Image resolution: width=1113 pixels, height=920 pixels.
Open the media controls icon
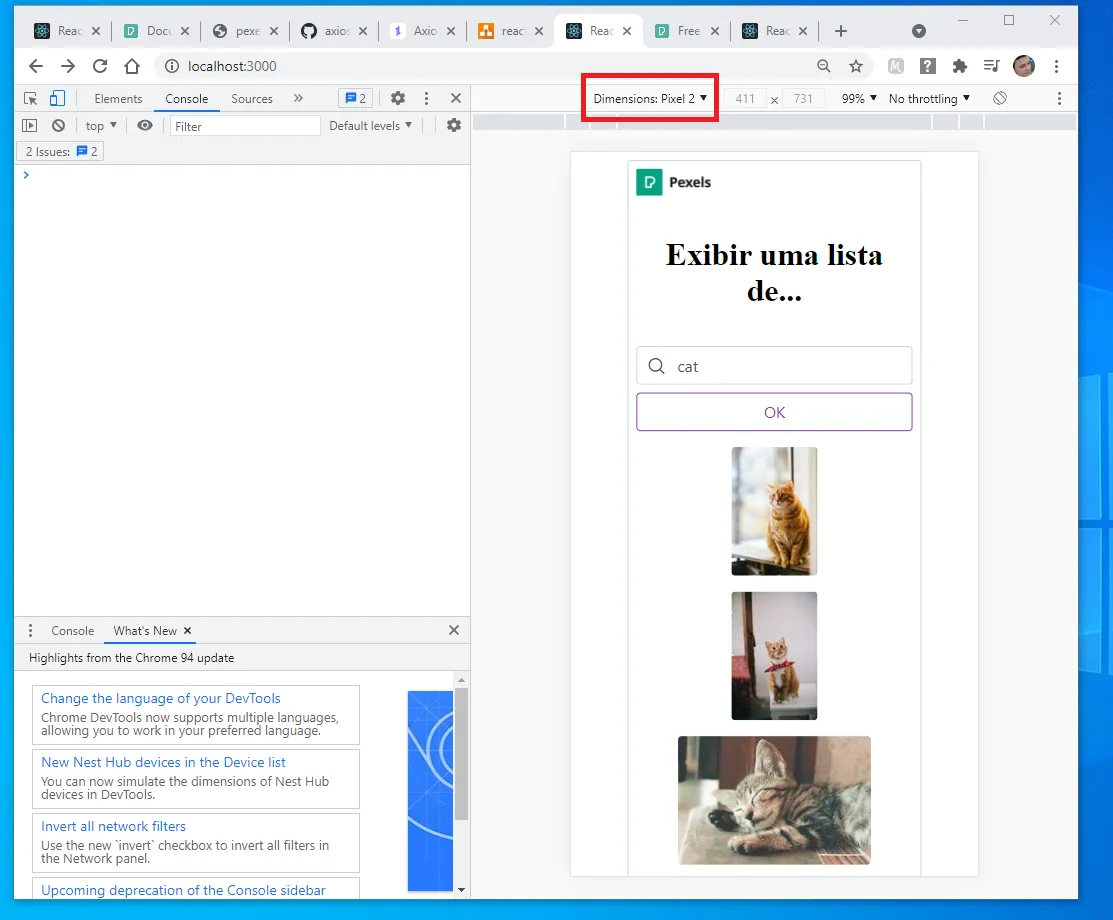[x=992, y=66]
